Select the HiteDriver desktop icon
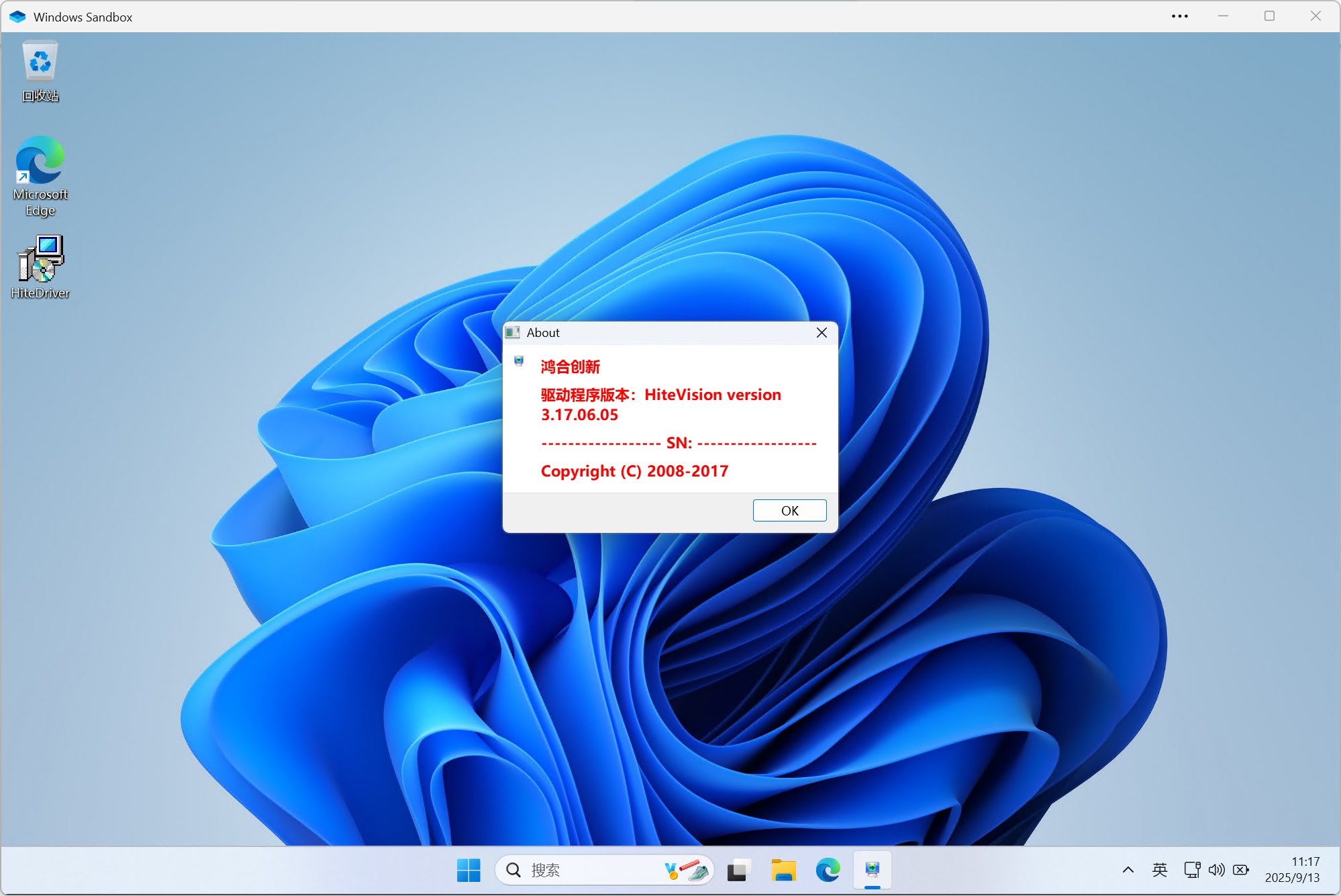 40,266
